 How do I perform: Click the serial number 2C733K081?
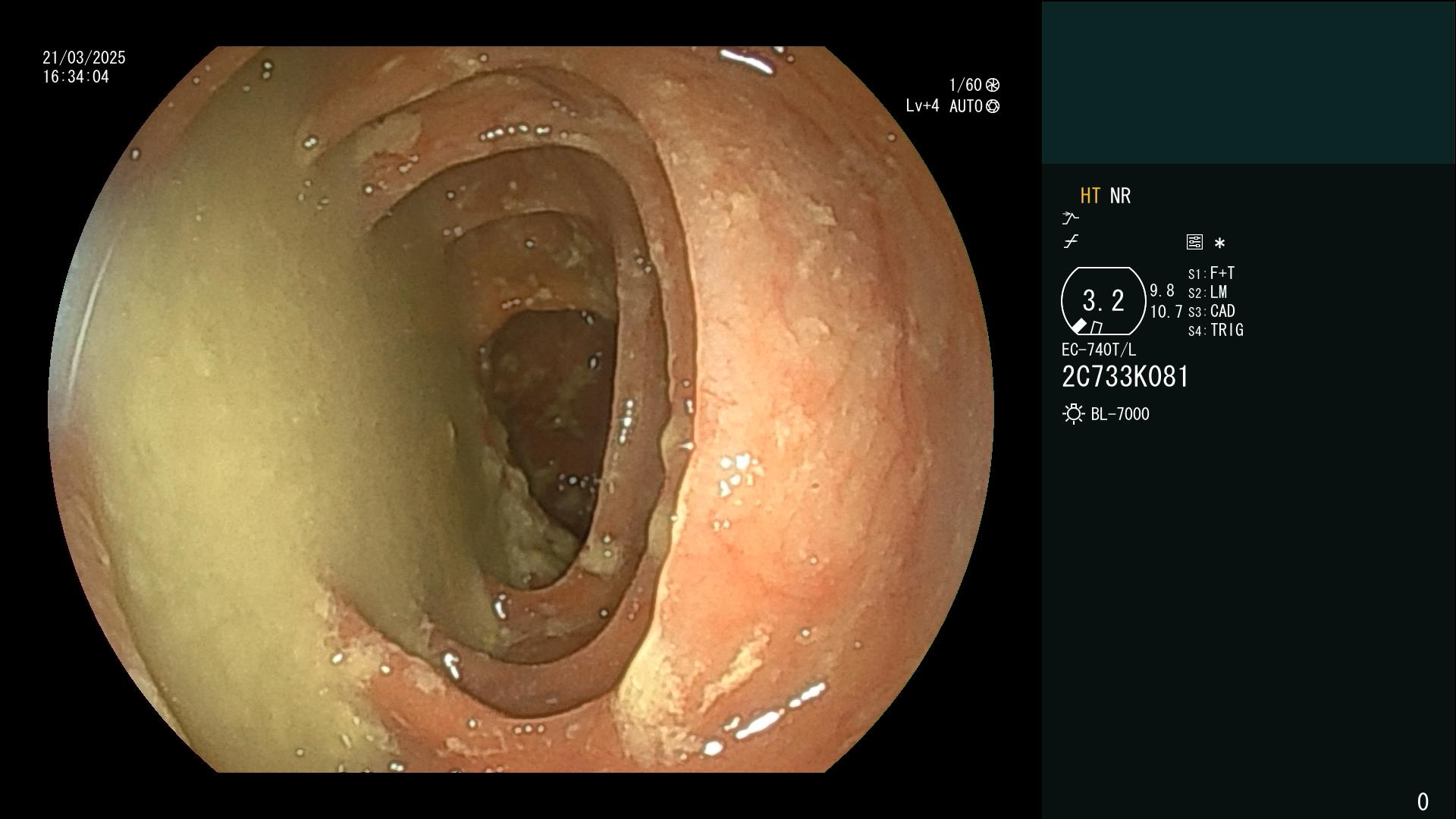pos(1125,377)
